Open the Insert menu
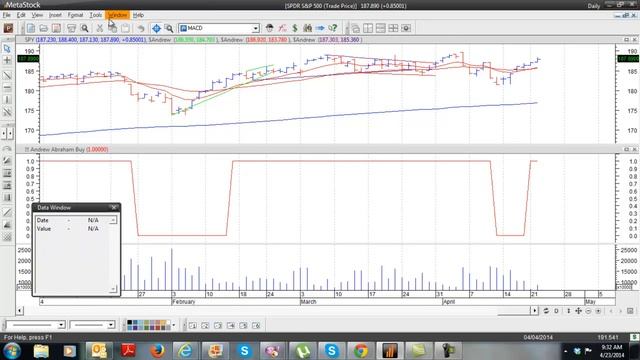Viewport: 640px width, 360px height. pos(55,15)
